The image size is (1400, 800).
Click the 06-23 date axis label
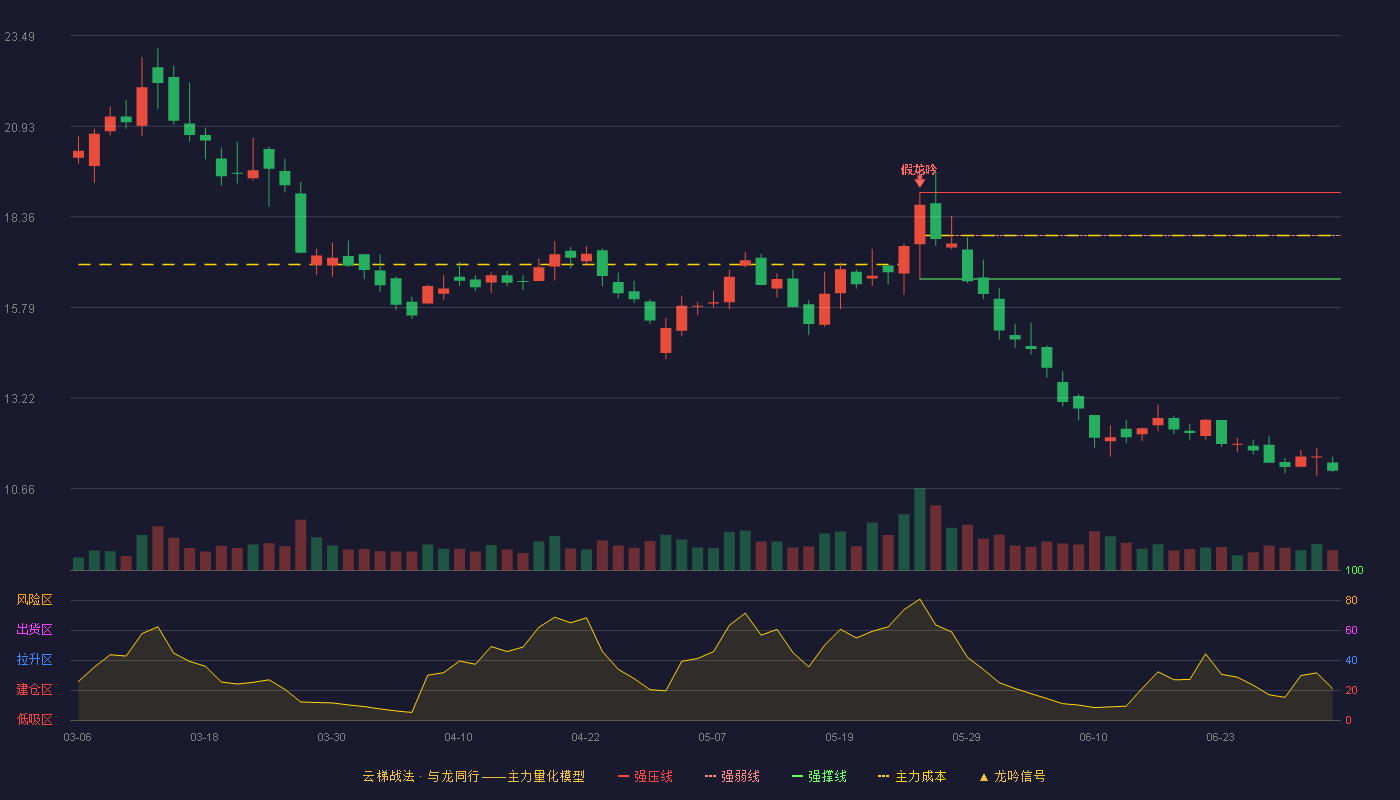[x=1220, y=737]
